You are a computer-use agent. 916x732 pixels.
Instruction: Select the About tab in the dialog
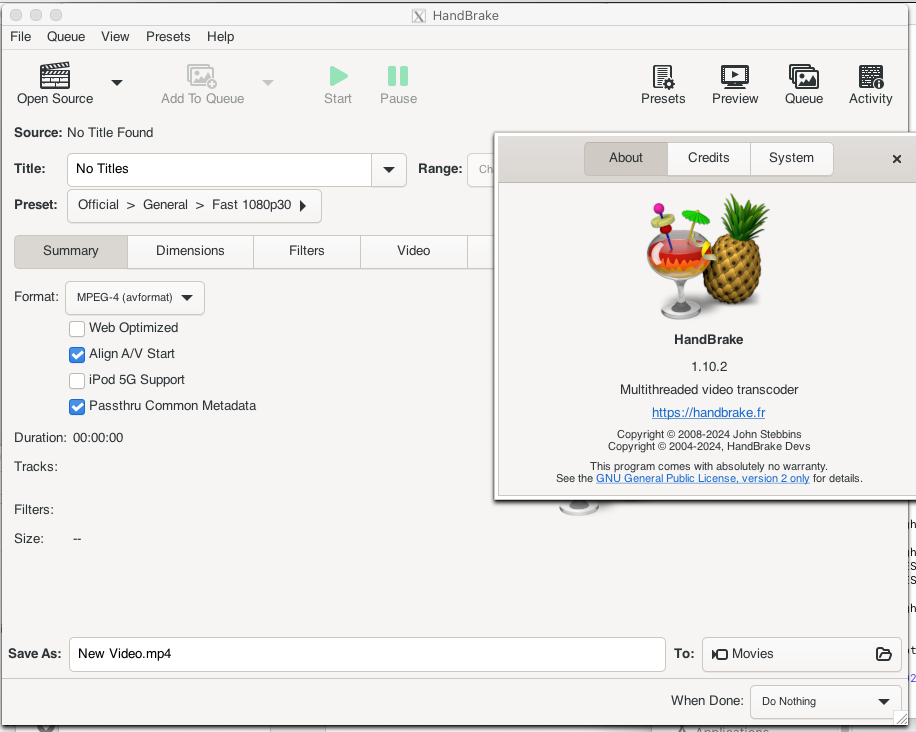(x=626, y=158)
